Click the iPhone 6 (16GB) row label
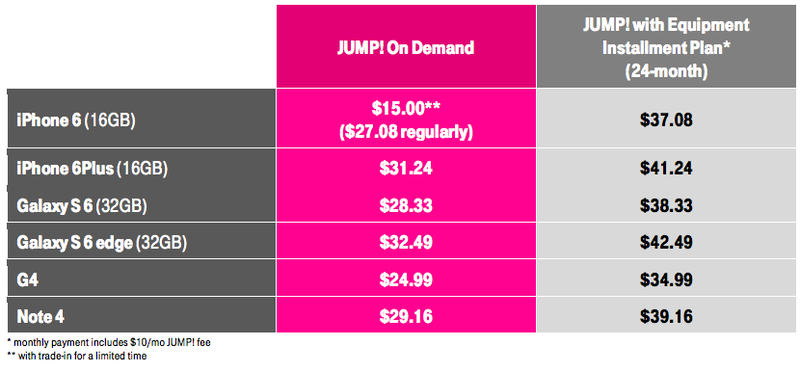This screenshot has width=800, height=372. tap(76, 122)
